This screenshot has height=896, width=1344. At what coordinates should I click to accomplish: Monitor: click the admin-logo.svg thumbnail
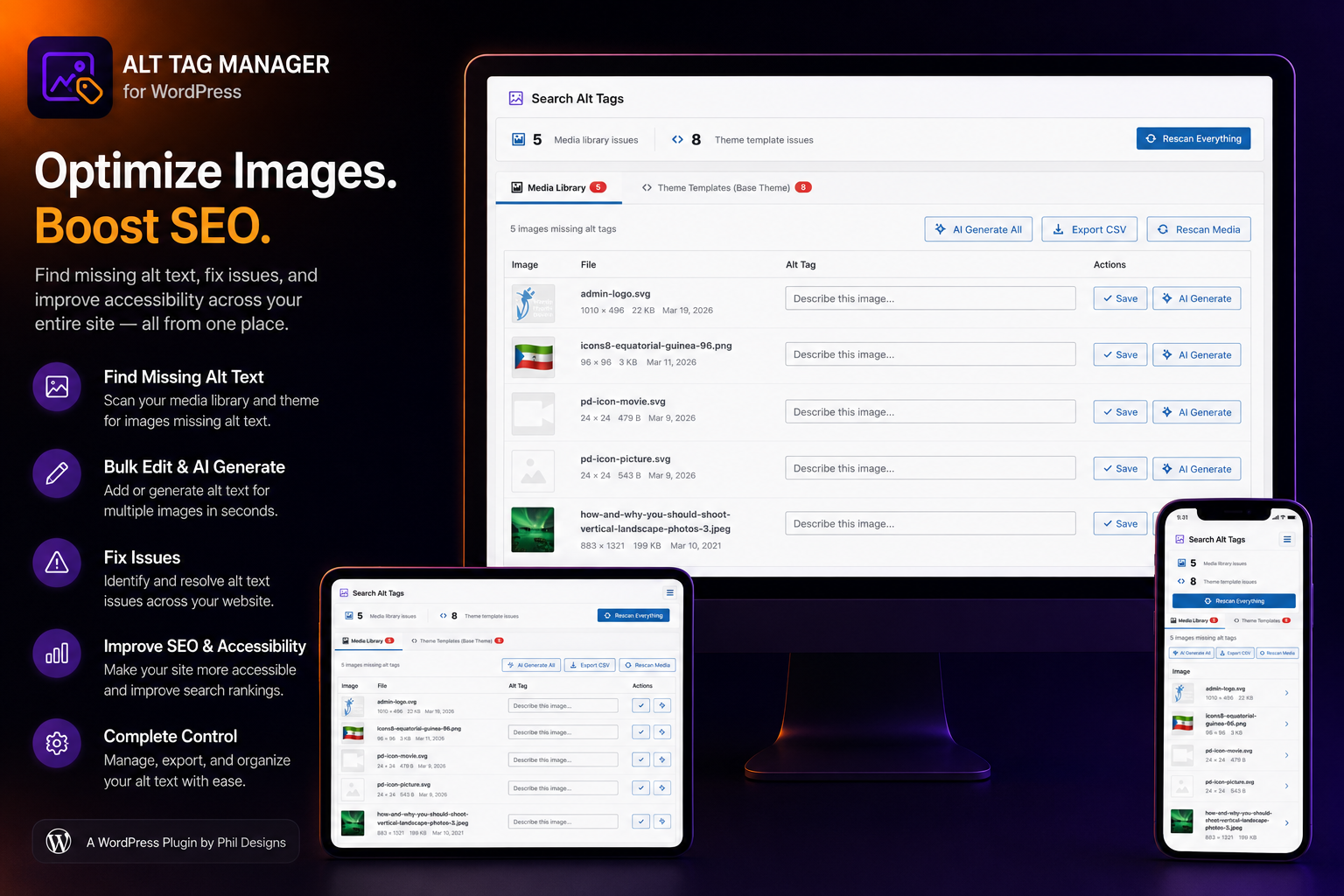[x=533, y=304]
